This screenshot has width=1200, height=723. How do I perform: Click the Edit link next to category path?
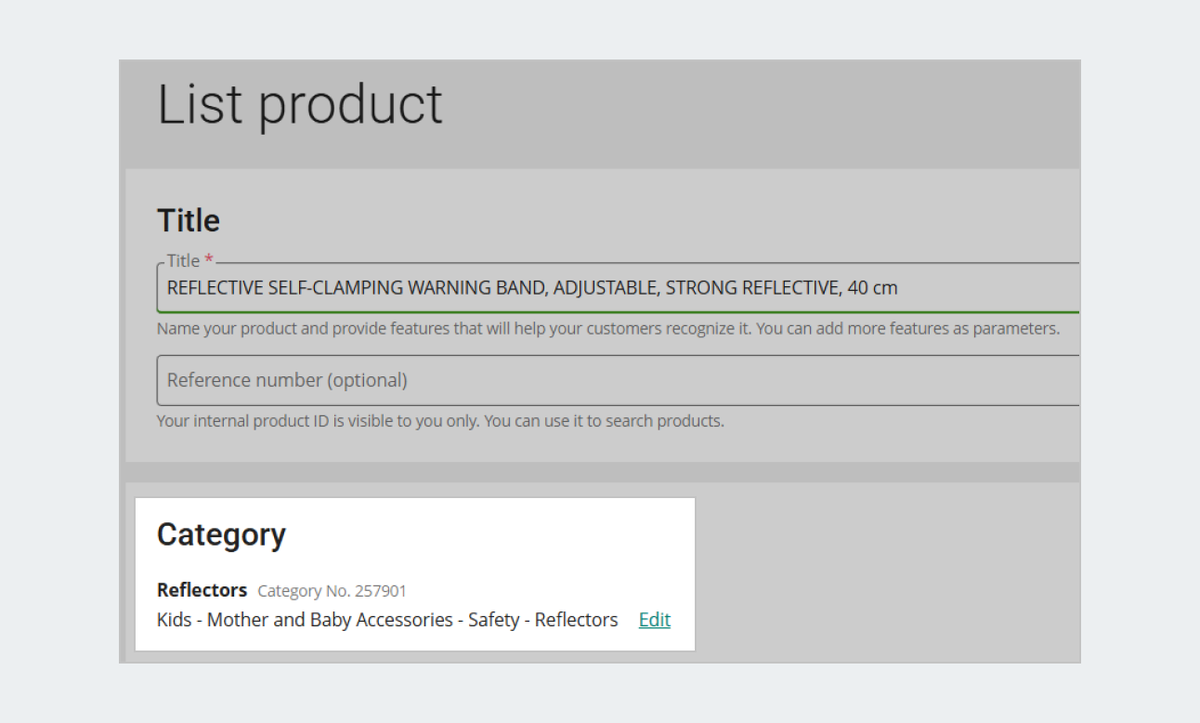[x=654, y=619]
